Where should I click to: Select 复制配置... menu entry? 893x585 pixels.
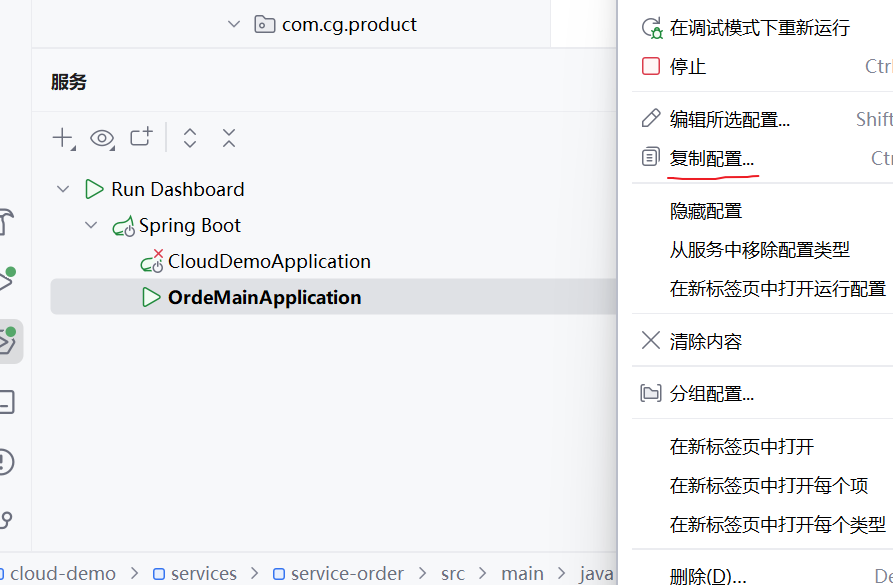click(711, 158)
